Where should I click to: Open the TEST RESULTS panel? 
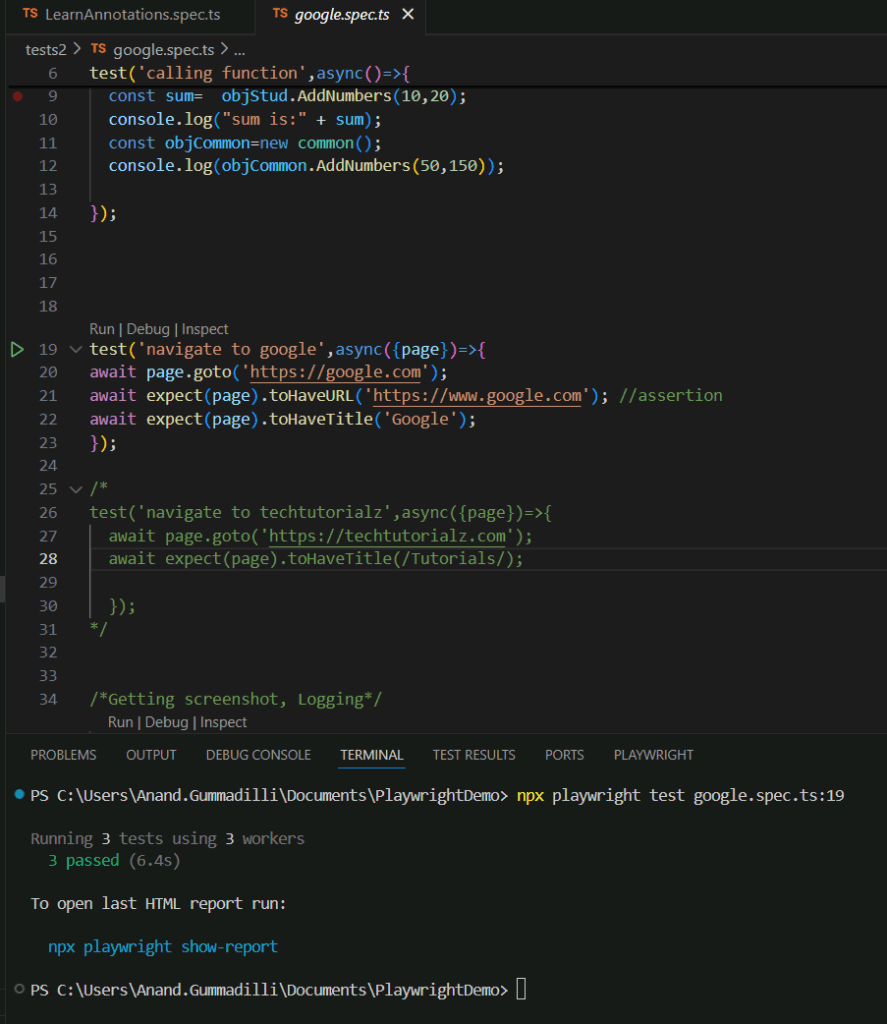[x=474, y=755]
